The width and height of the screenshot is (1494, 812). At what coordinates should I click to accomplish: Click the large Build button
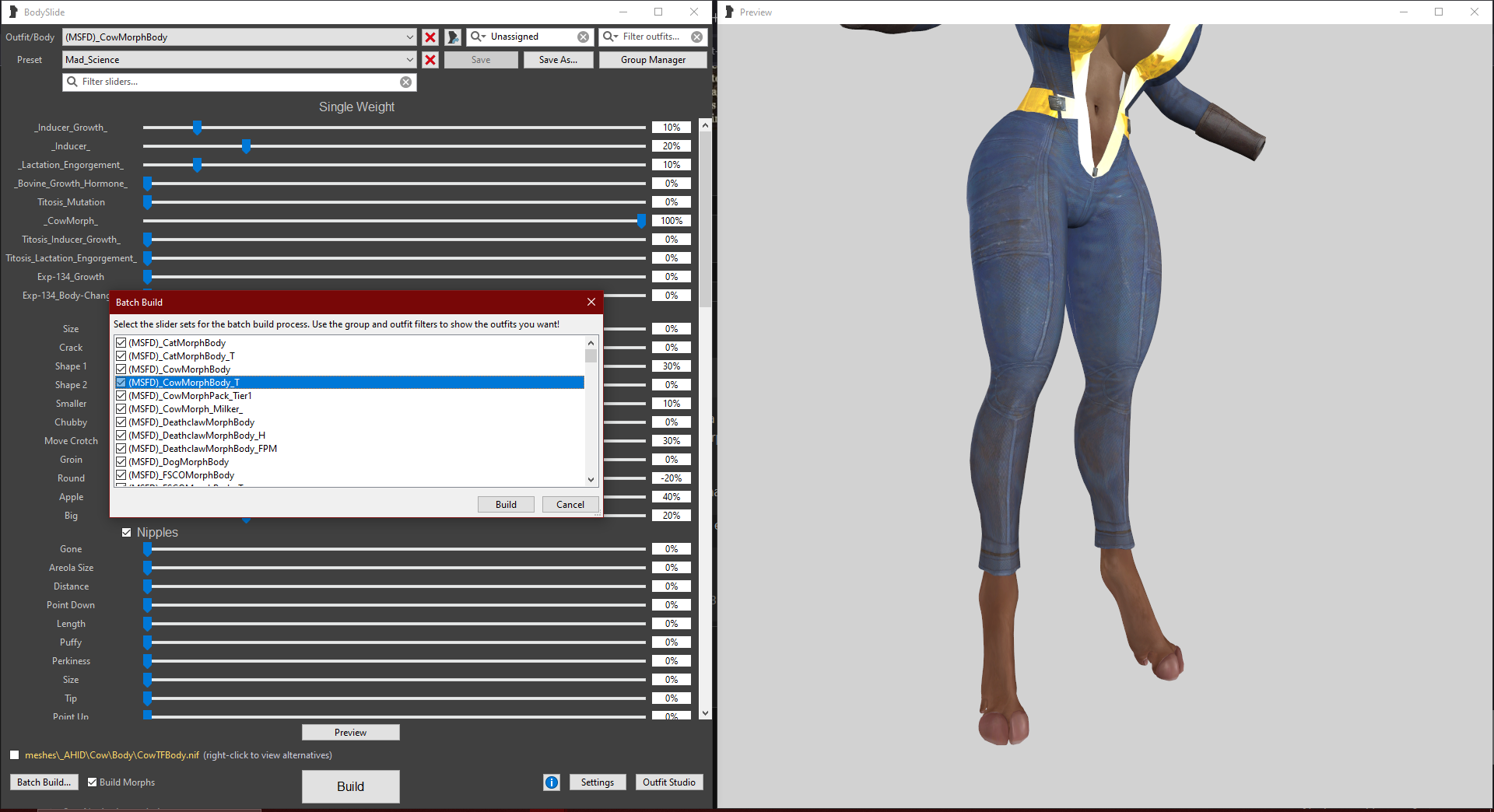click(350, 786)
